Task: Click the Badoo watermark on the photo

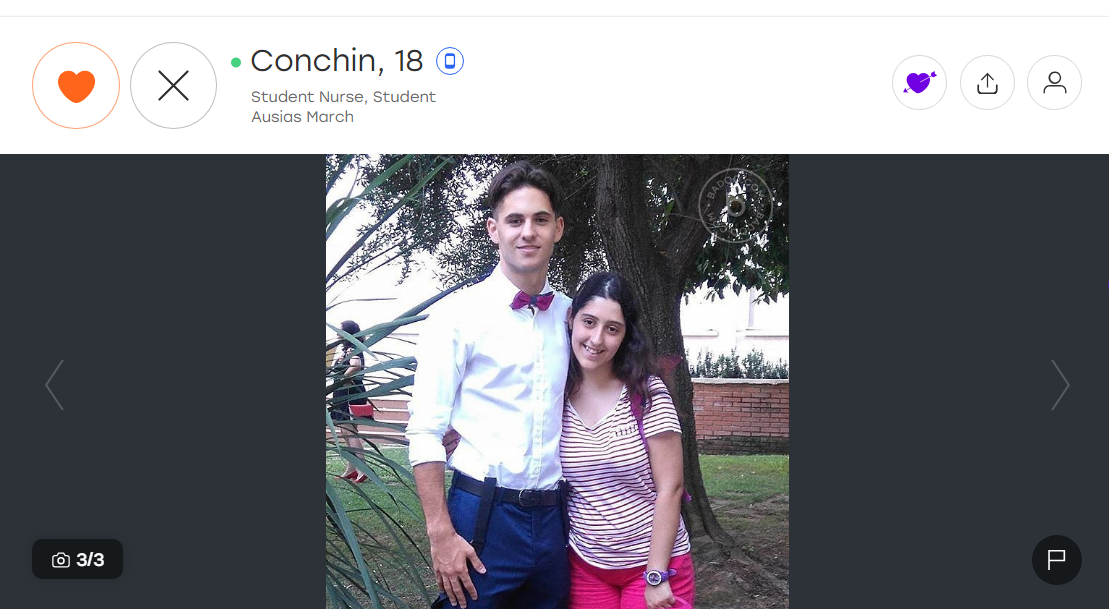Action: (x=736, y=206)
